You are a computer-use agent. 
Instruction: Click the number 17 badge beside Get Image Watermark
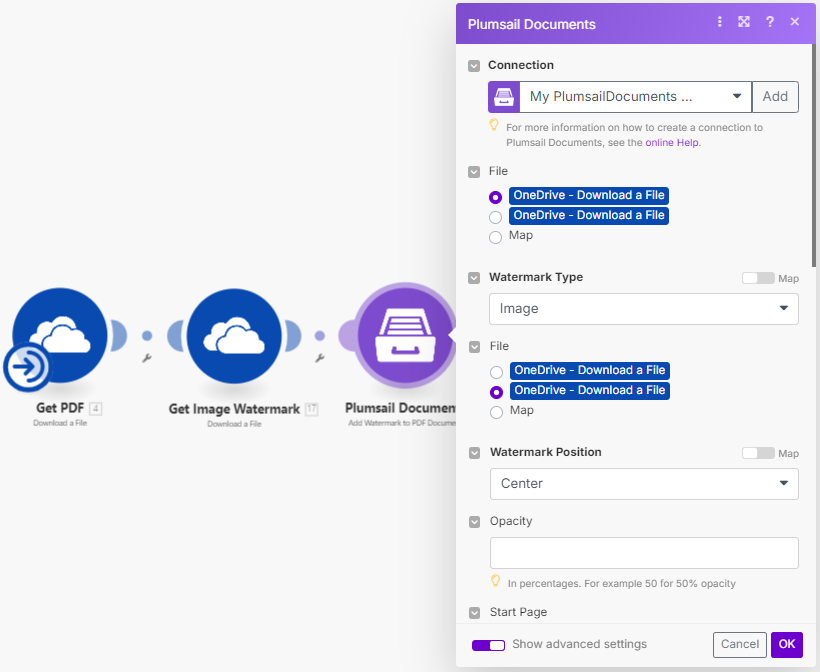pos(312,408)
